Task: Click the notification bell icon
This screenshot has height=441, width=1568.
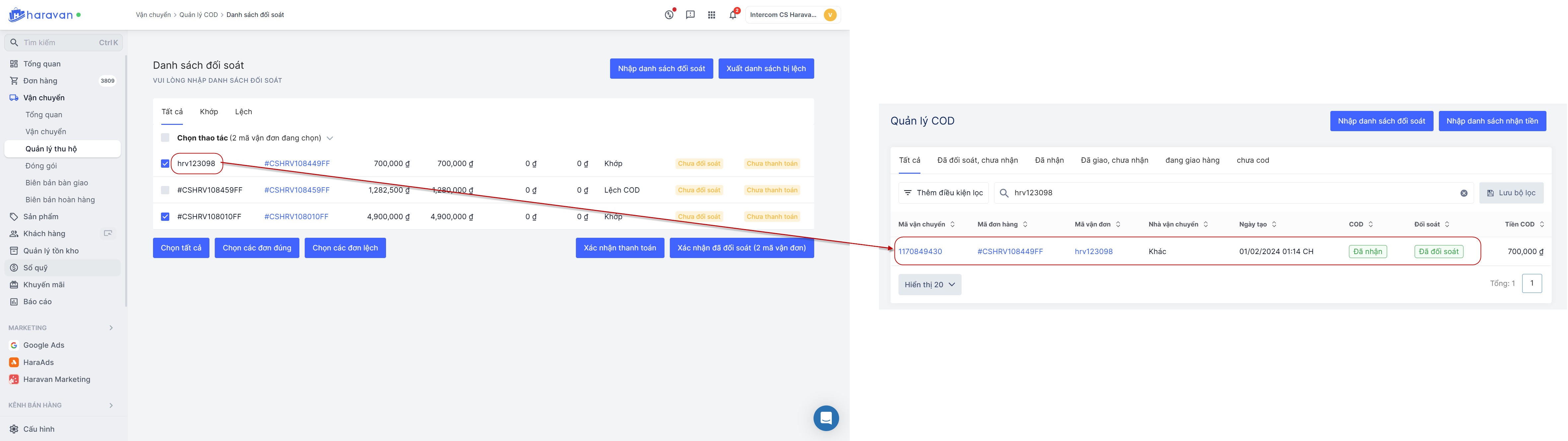Action: pos(733,15)
